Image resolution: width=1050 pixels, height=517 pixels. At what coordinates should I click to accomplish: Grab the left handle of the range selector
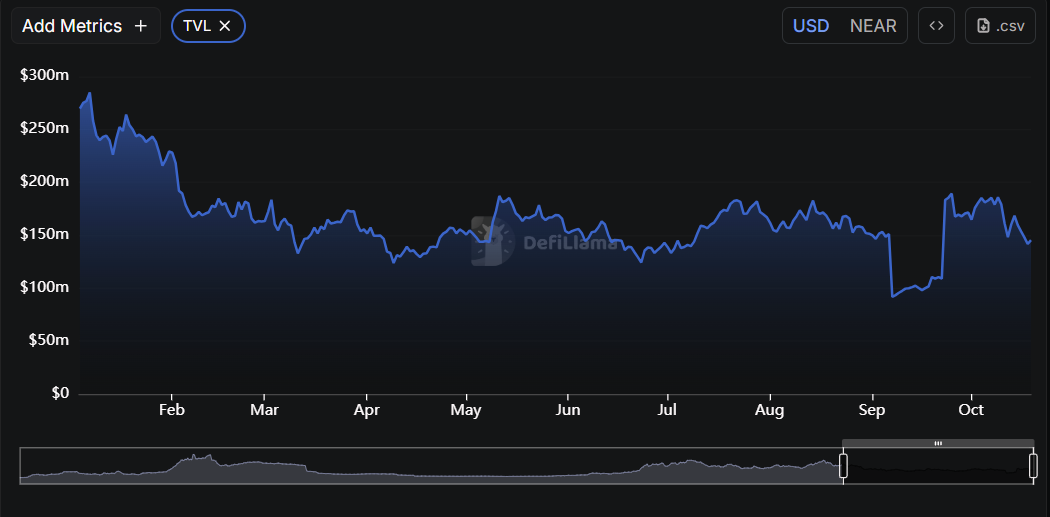(843, 465)
